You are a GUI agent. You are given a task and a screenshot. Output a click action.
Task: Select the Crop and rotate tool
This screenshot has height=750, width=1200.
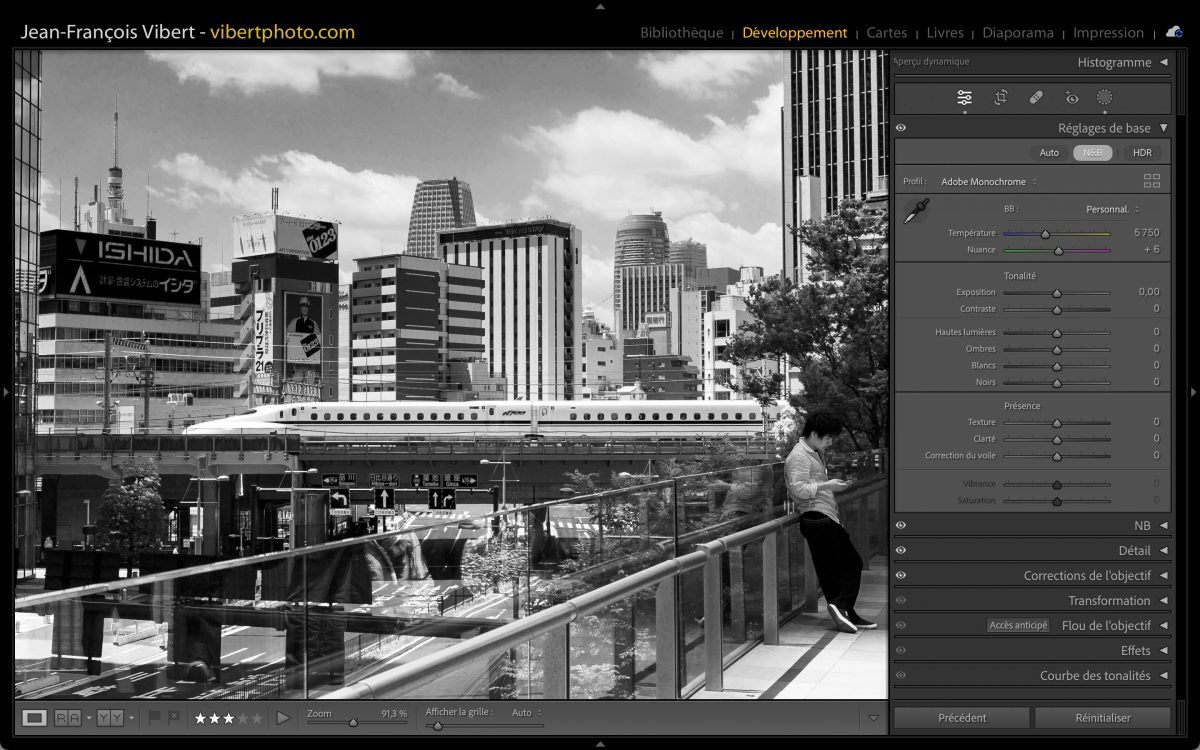(x=1000, y=97)
